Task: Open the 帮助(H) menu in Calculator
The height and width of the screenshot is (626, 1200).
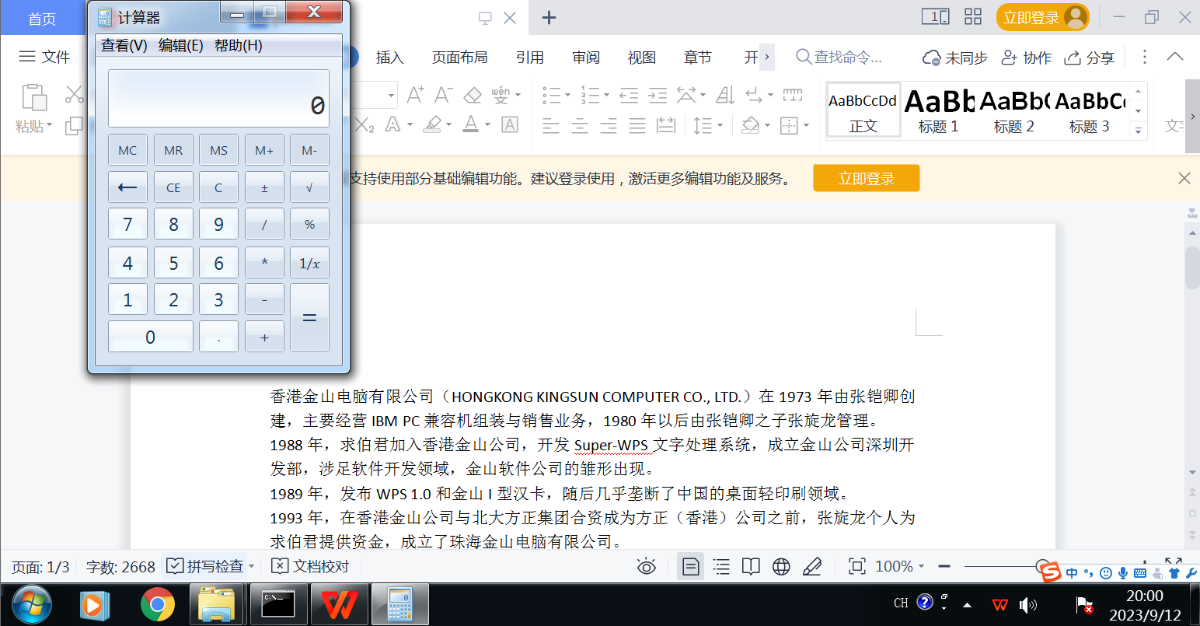Action: tap(238, 45)
